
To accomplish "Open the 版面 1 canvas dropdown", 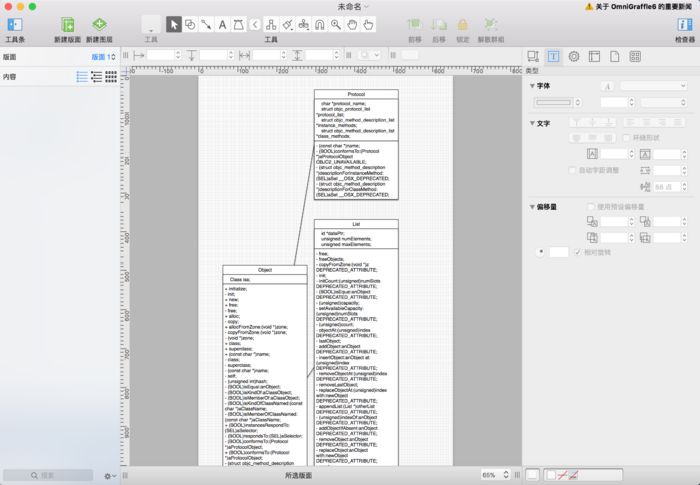I will click(104, 57).
